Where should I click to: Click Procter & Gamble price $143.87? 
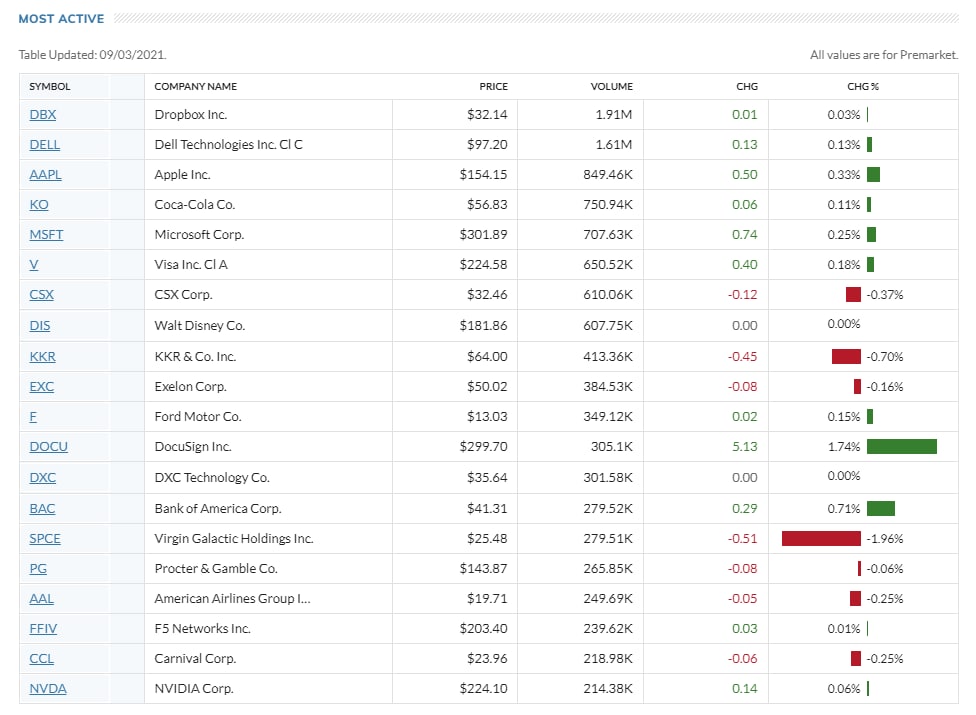(484, 568)
